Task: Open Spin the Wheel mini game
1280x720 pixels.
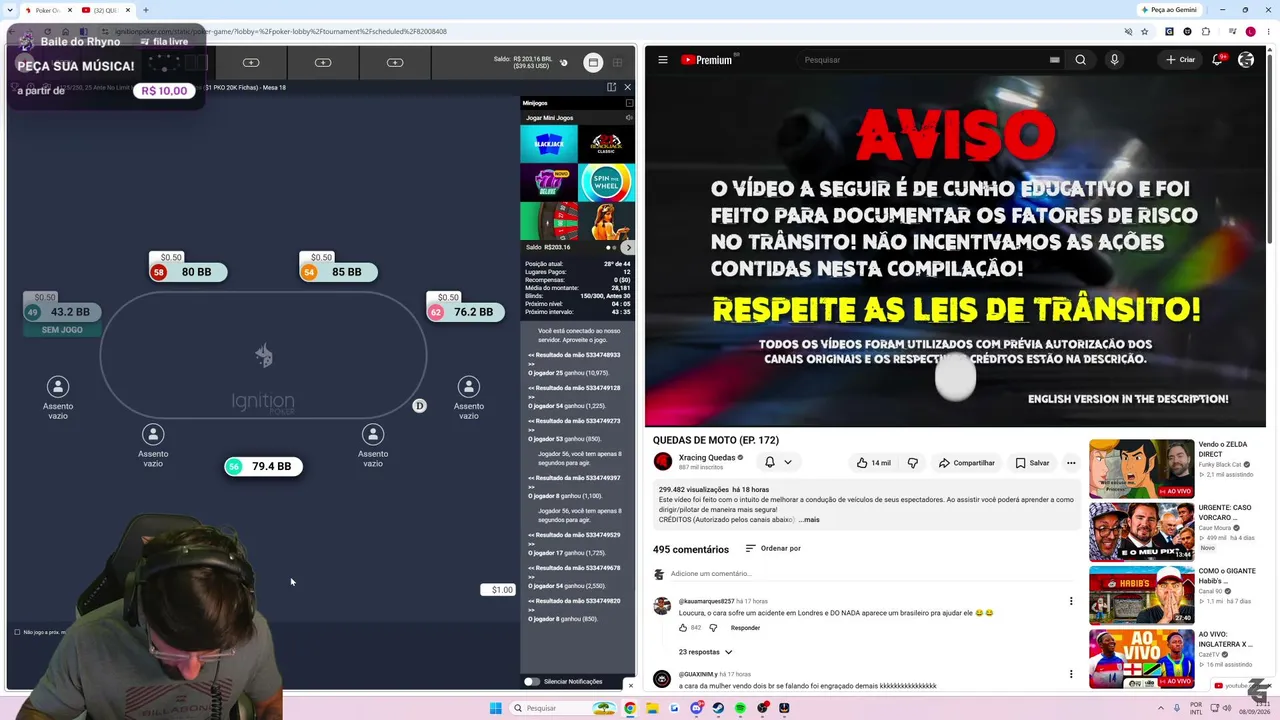Action: click(x=606, y=183)
